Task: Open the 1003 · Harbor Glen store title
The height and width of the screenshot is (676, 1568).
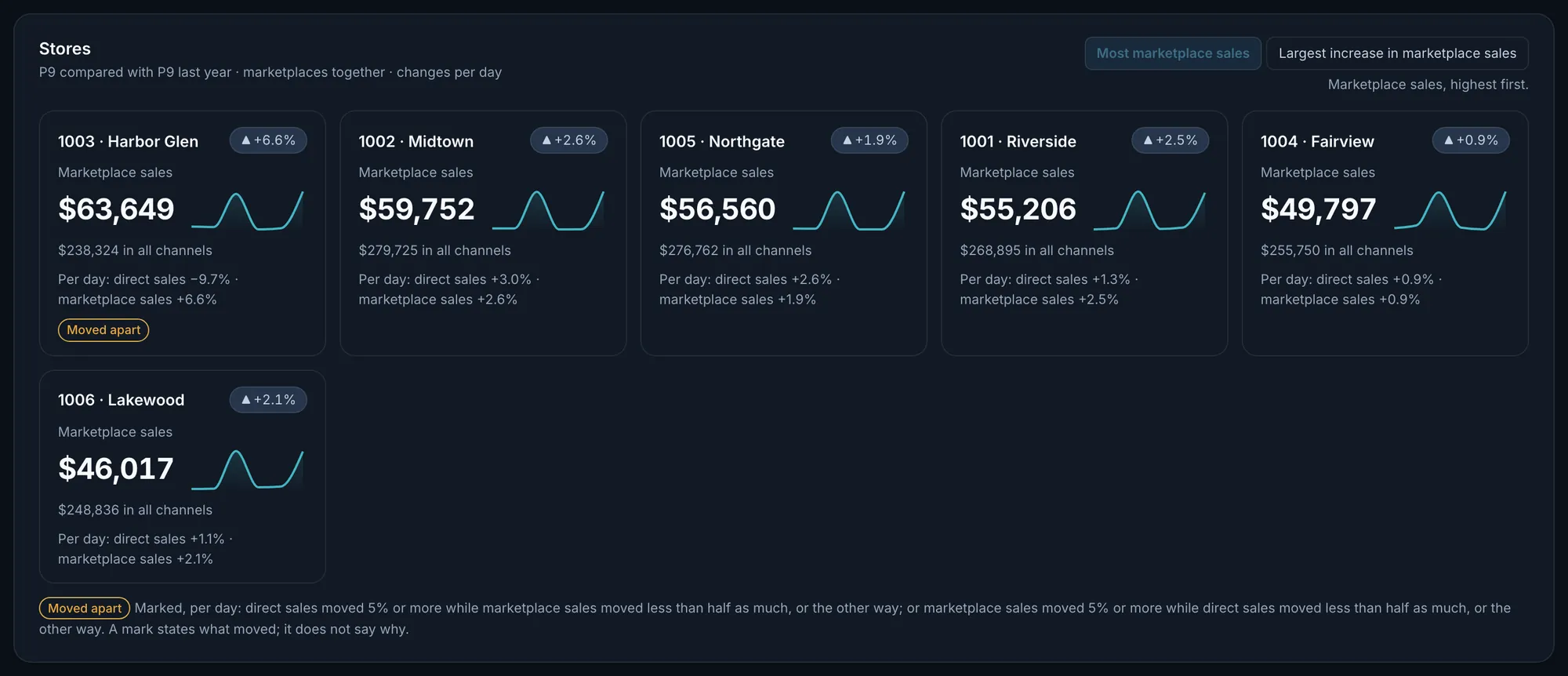Action: click(x=128, y=142)
